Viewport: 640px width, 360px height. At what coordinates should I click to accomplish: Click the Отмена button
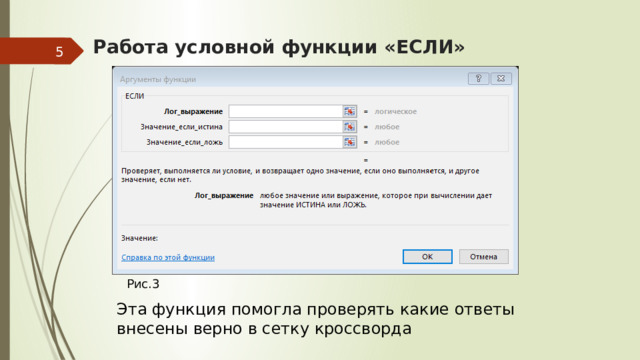click(x=484, y=257)
